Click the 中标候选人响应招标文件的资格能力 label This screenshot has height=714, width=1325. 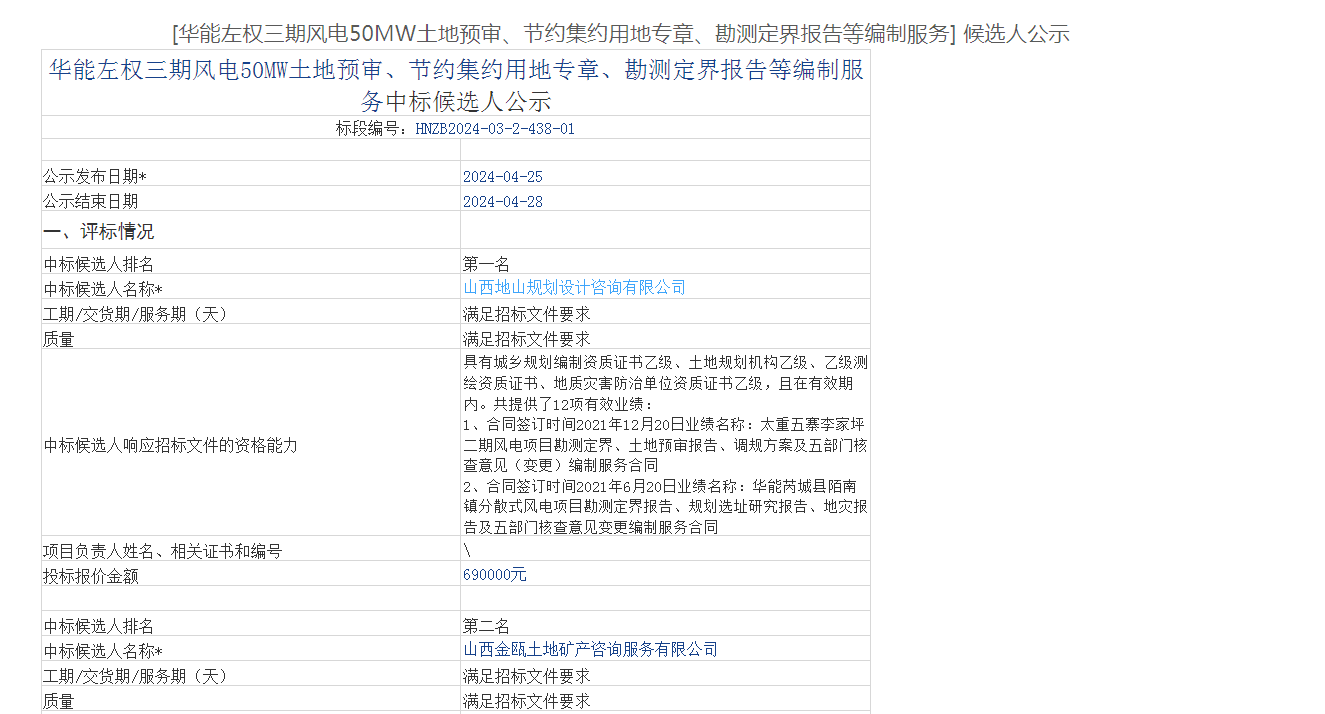click(171, 446)
